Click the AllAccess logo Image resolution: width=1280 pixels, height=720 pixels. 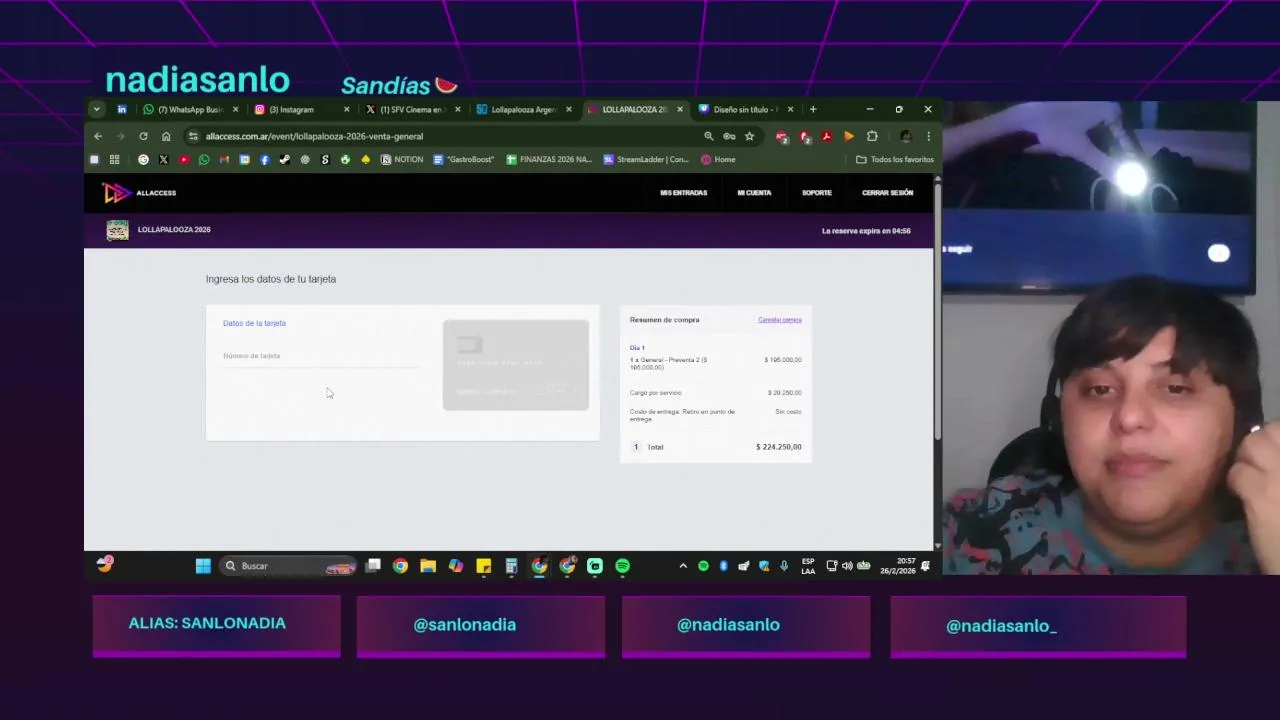140,193
